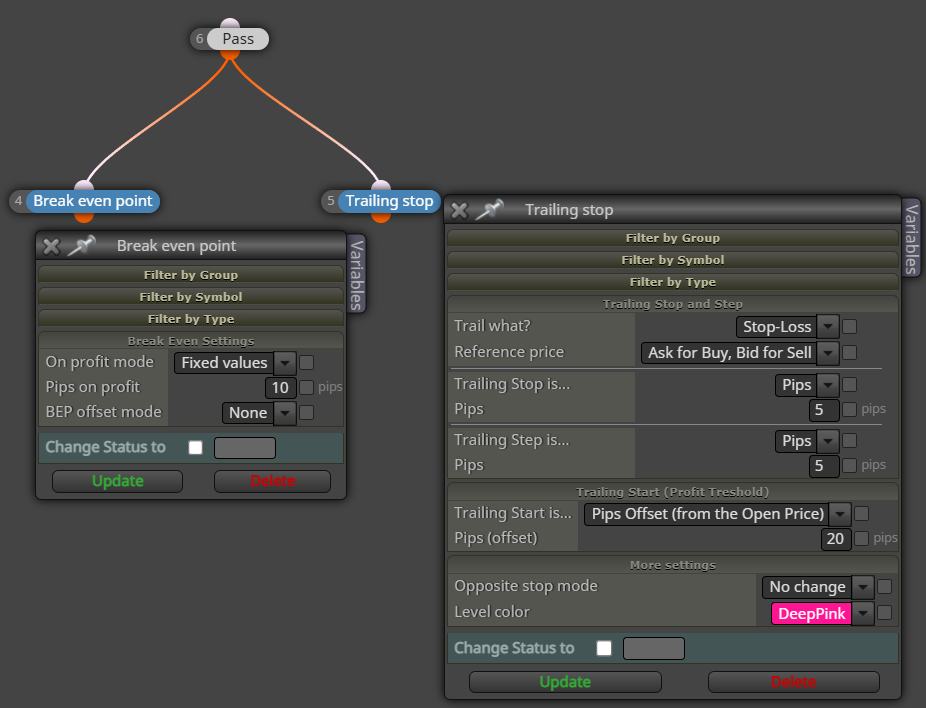Expand Filter by Symbol in Break even point
This screenshot has width=926, height=708.
pos(191,296)
